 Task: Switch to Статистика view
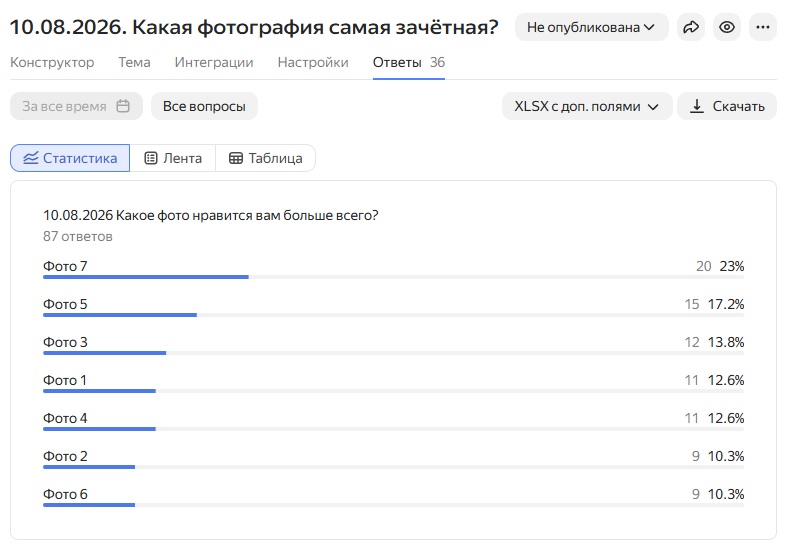click(70, 158)
